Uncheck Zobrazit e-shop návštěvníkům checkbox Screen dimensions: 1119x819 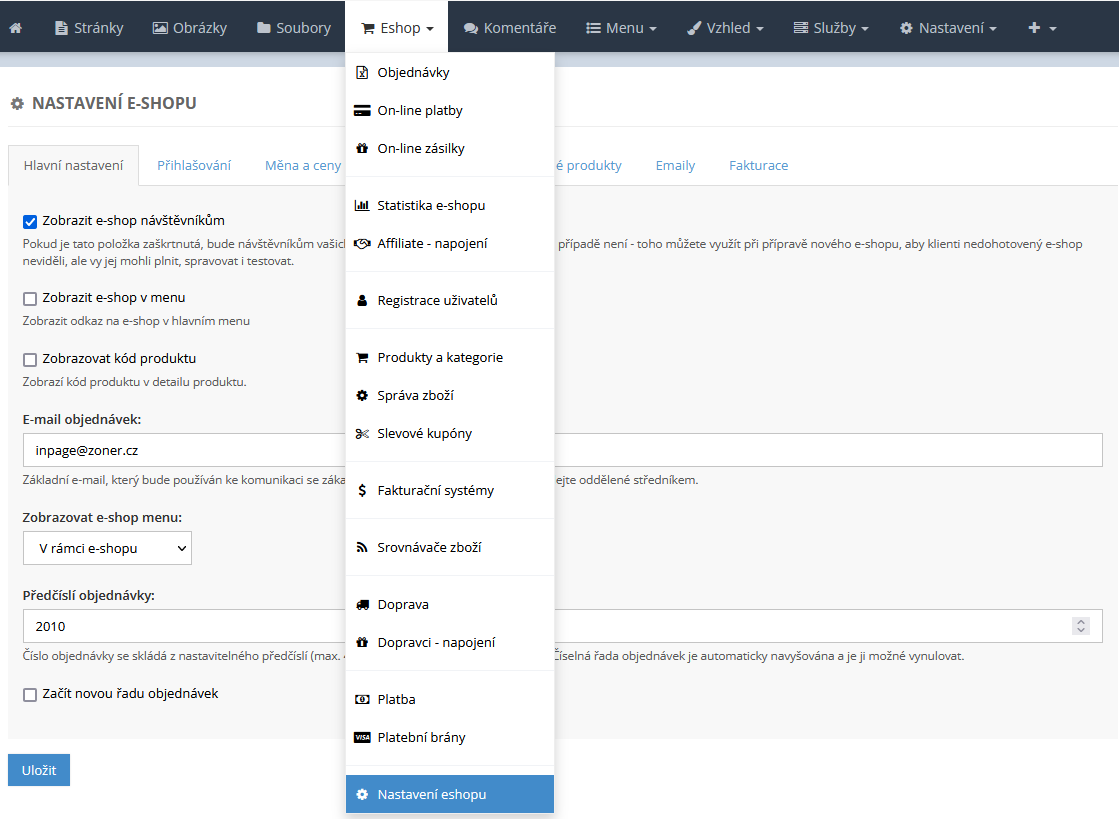pyautogui.click(x=30, y=221)
